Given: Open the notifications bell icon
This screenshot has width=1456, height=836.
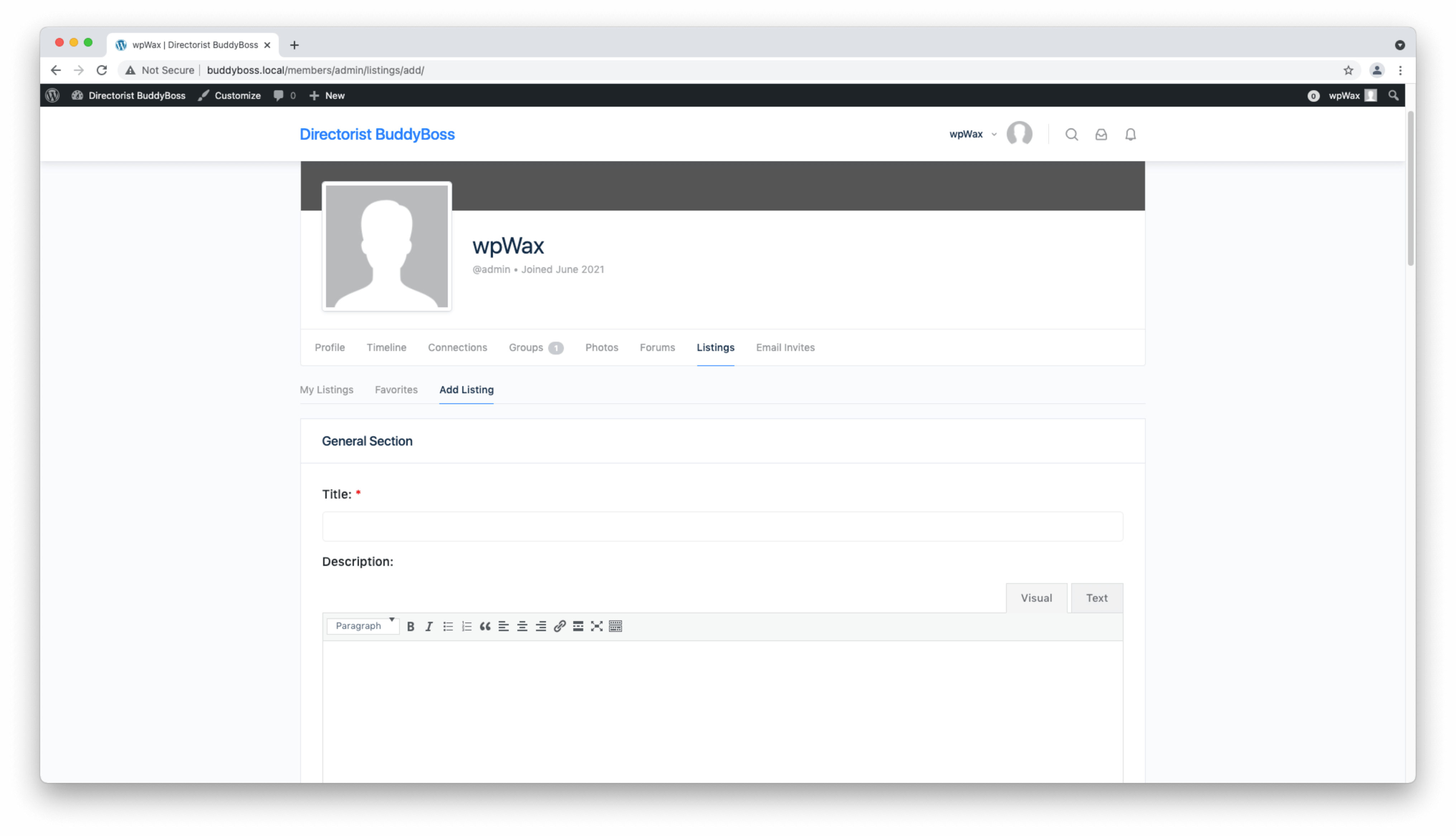Looking at the screenshot, I should pyautogui.click(x=1130, y=134).
